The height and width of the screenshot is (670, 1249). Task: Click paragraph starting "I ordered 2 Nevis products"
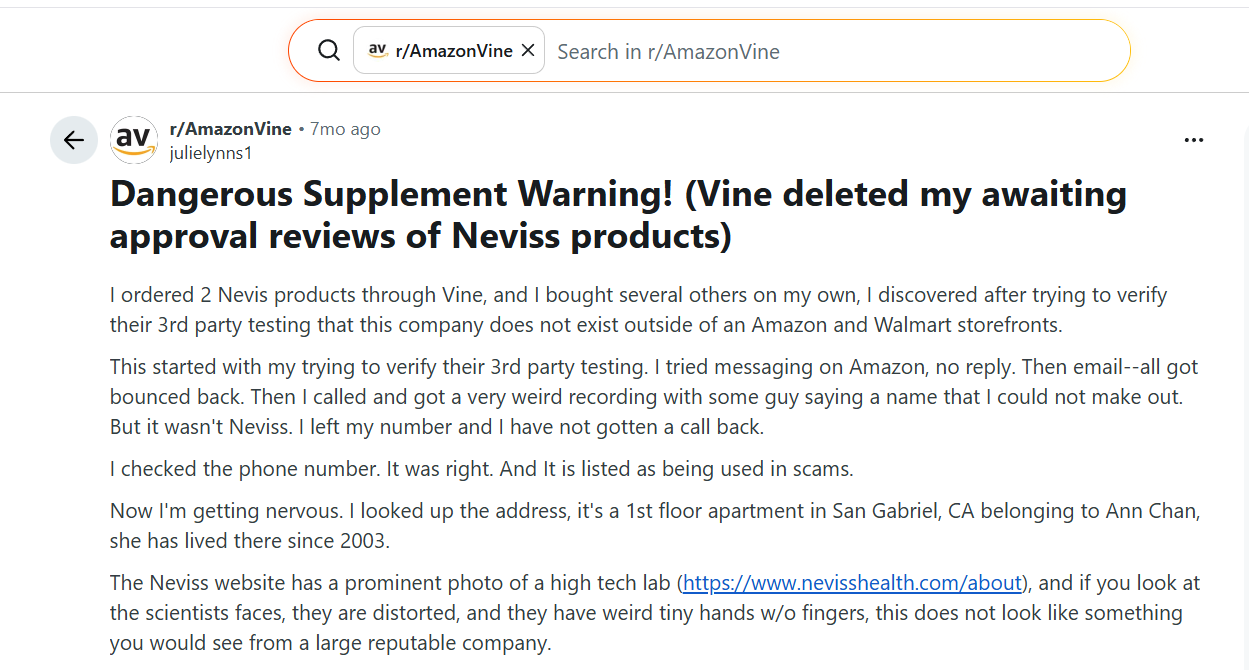click(638, 310)
